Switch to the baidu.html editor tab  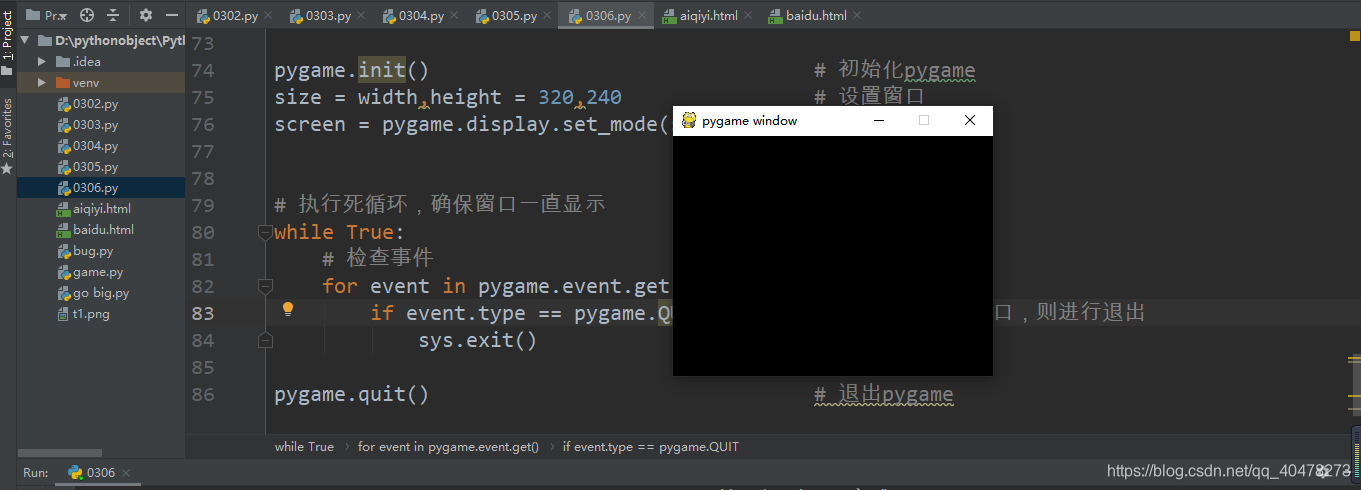(815, 16)
